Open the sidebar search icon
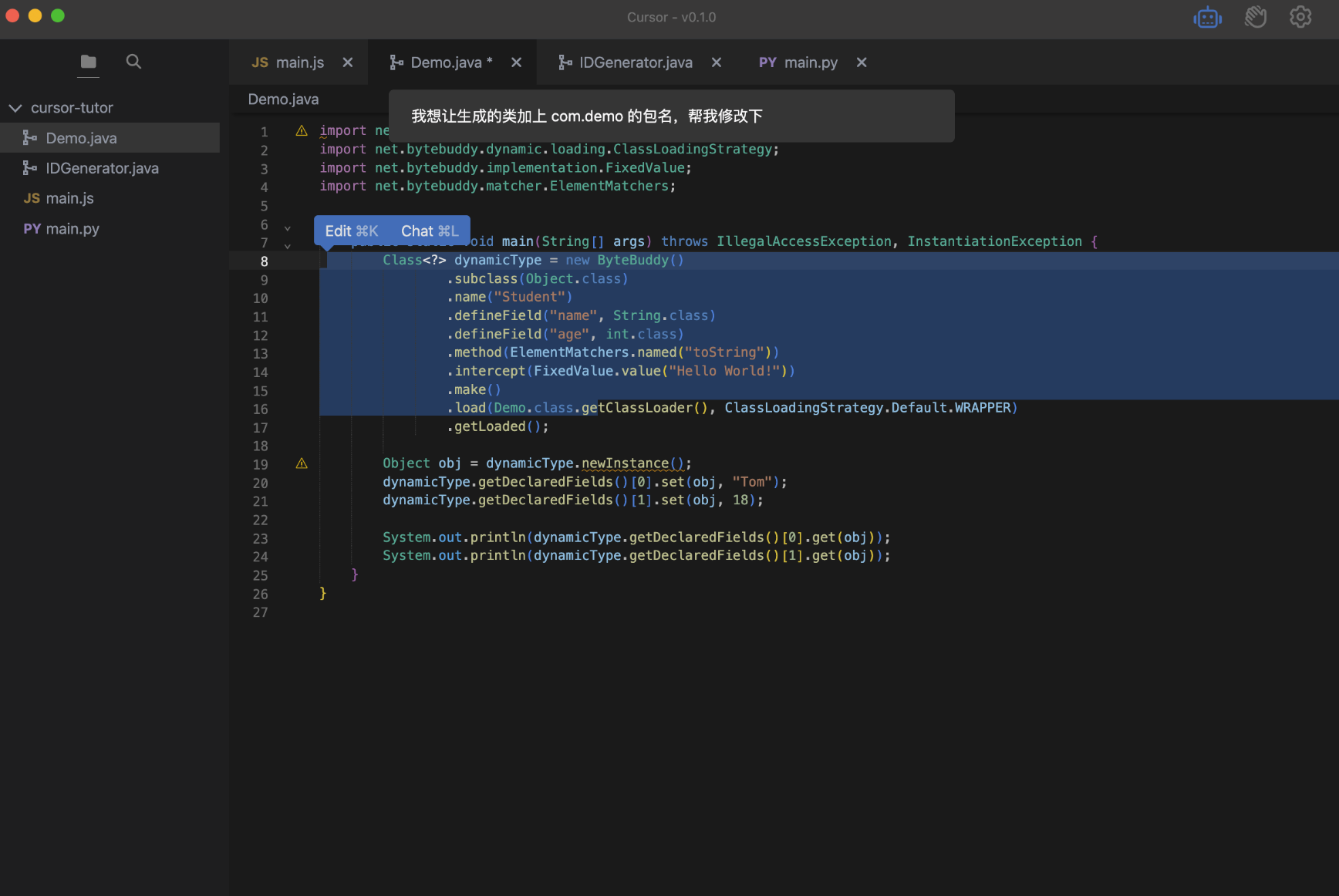The width and height of the screenshot is (1339, 896). 133,62
